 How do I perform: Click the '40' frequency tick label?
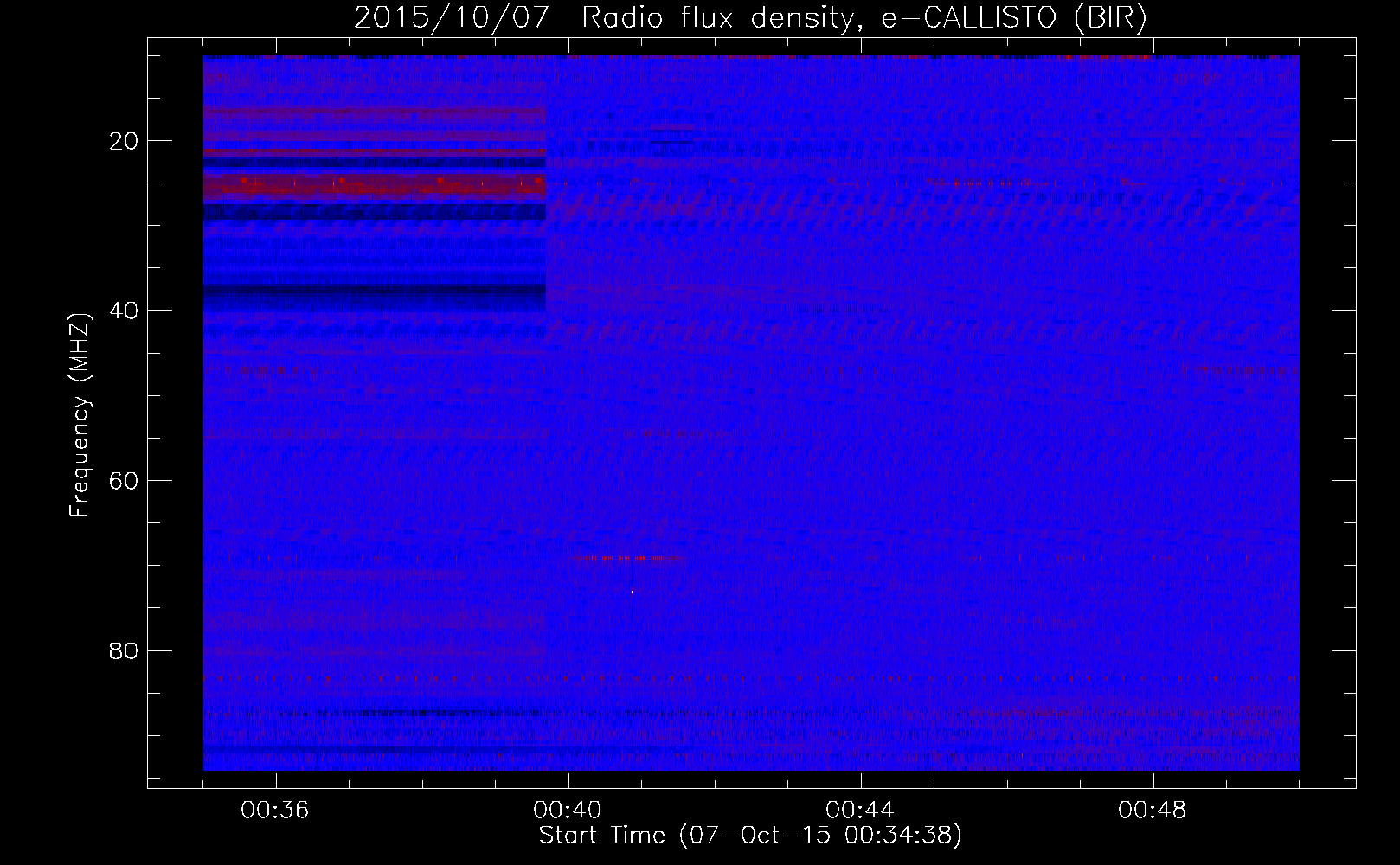(x=125, y=311)
